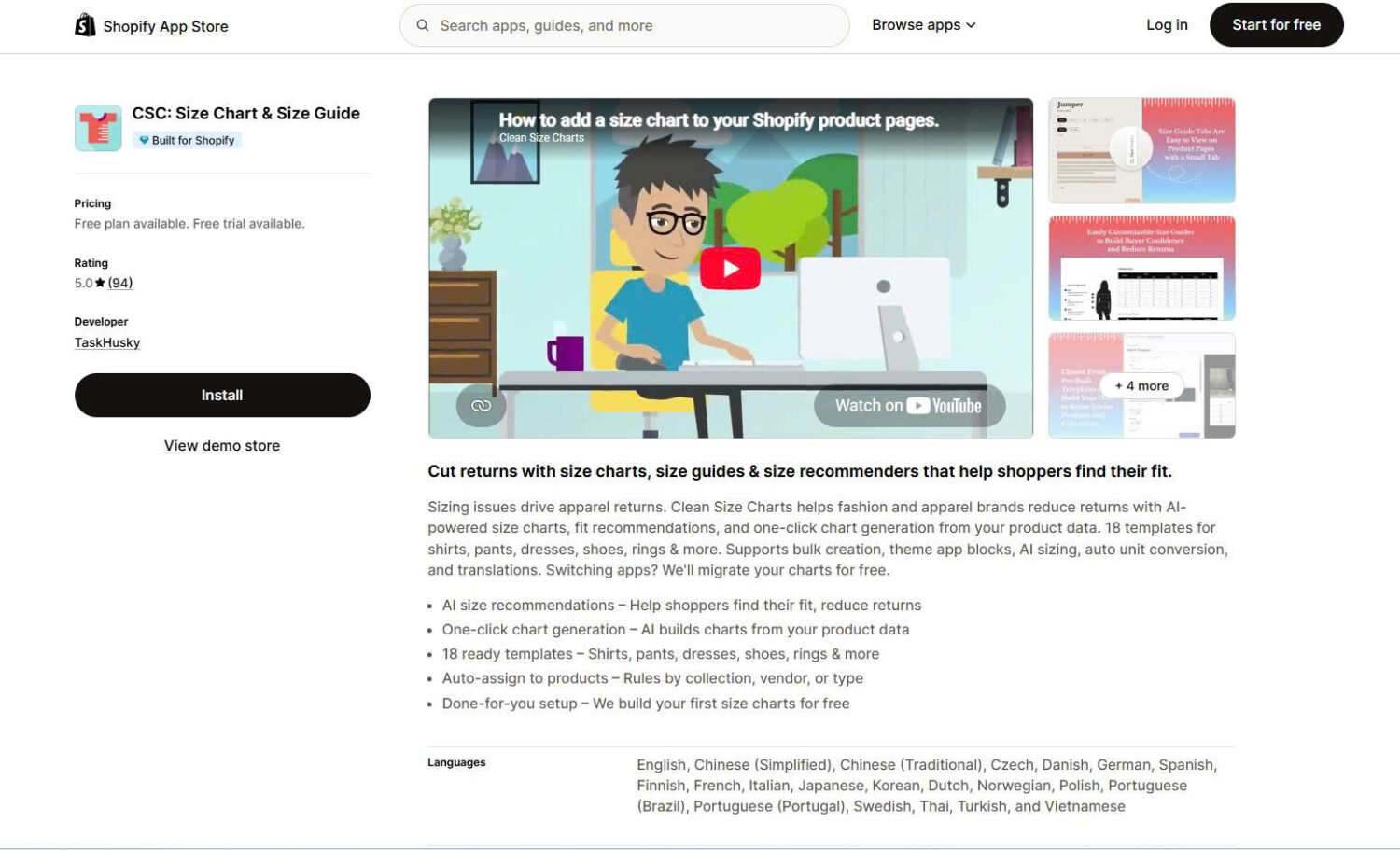Click the Log in link

(1167, 25)
